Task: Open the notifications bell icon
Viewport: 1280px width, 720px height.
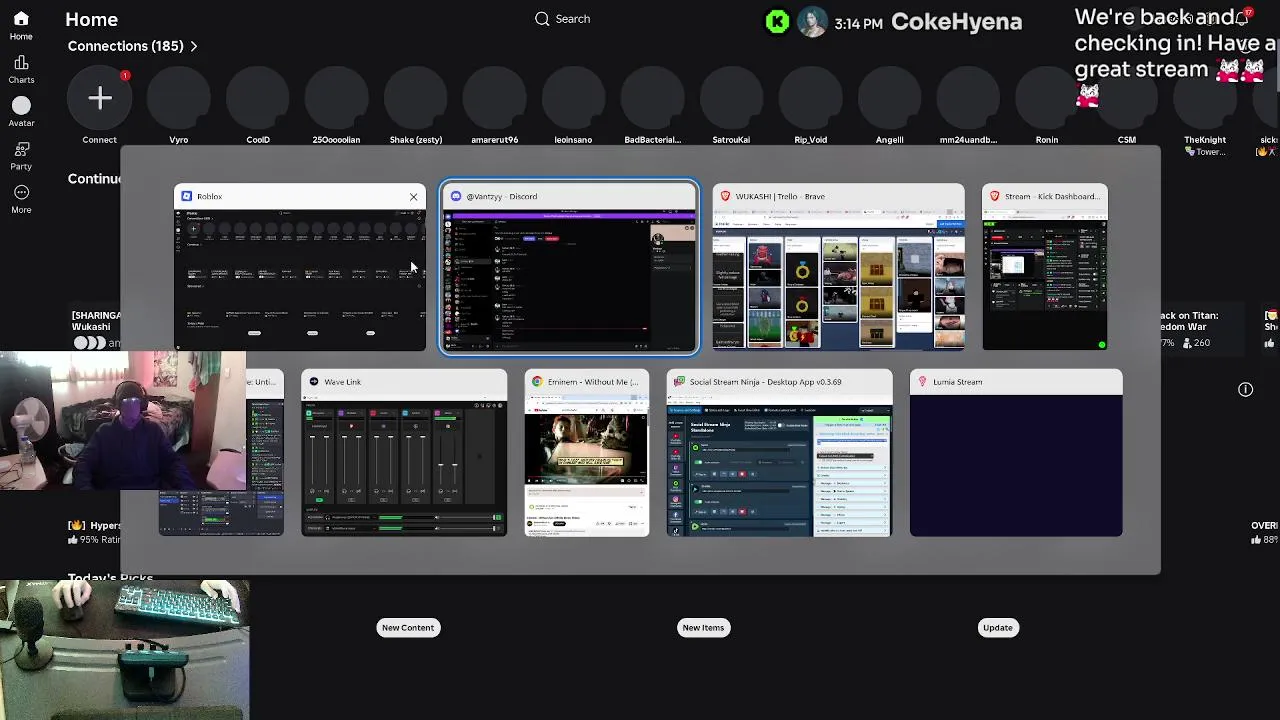Action: [x=1241, y=18]
